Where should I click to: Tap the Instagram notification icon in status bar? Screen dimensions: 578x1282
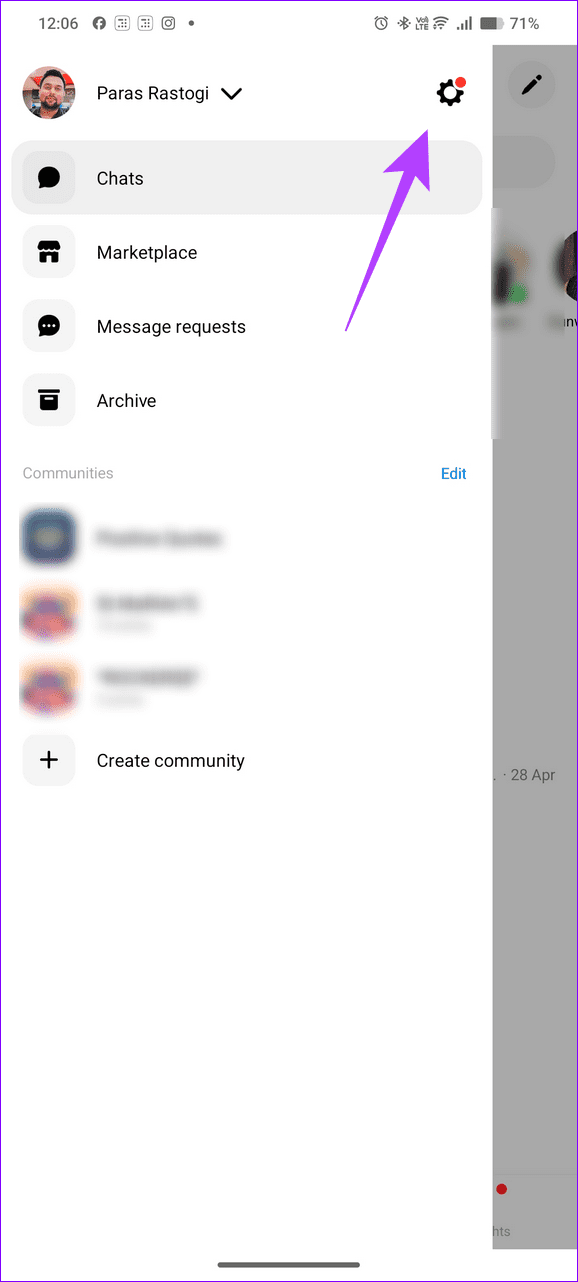click(168, 23)
